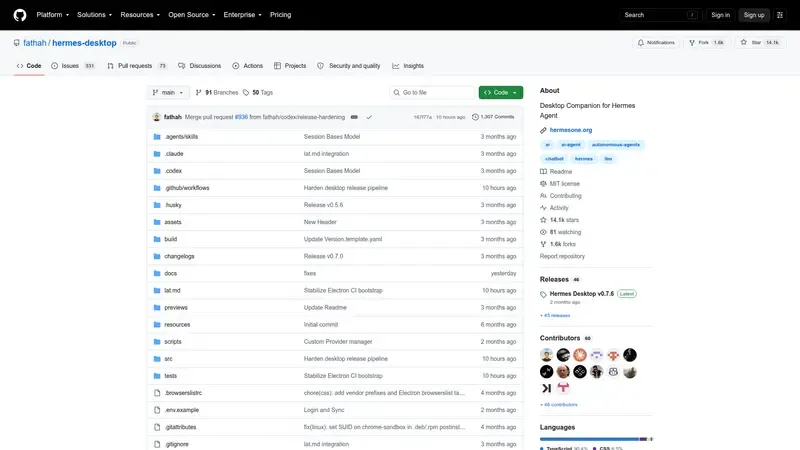Click the Languages color bar

(x=596, y=439)
